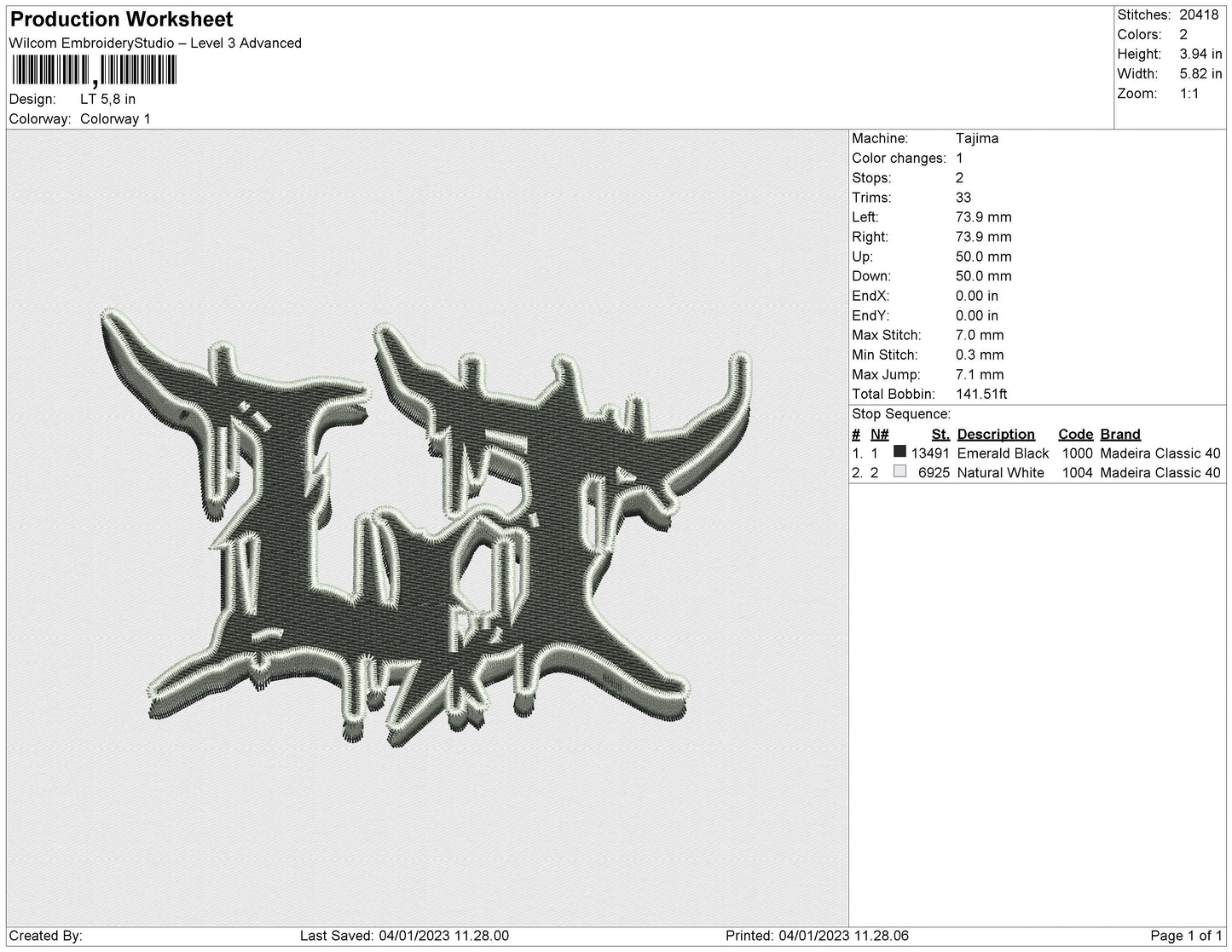Click the Colors value 2
The height and width of the screenshot is (952, 1232).
coord(1183,34)
